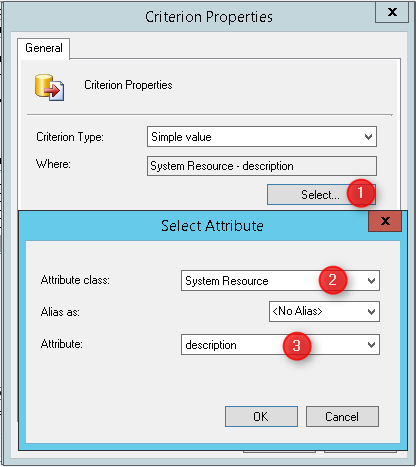Click red annotation marker number 1
The width and height of the screenshot is (416, 467).
[360, 193]
